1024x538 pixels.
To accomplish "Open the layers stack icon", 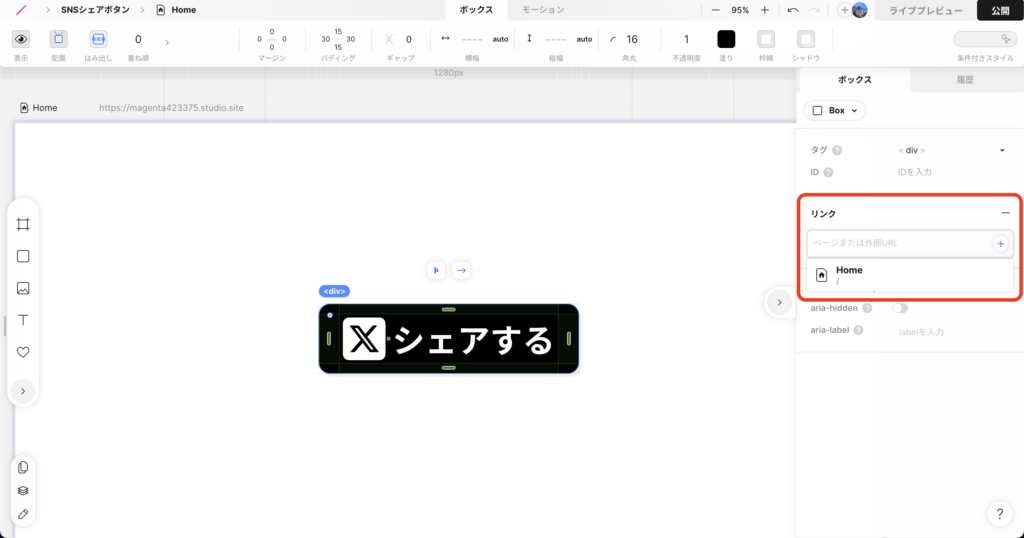I will click(x=23, y=491).
